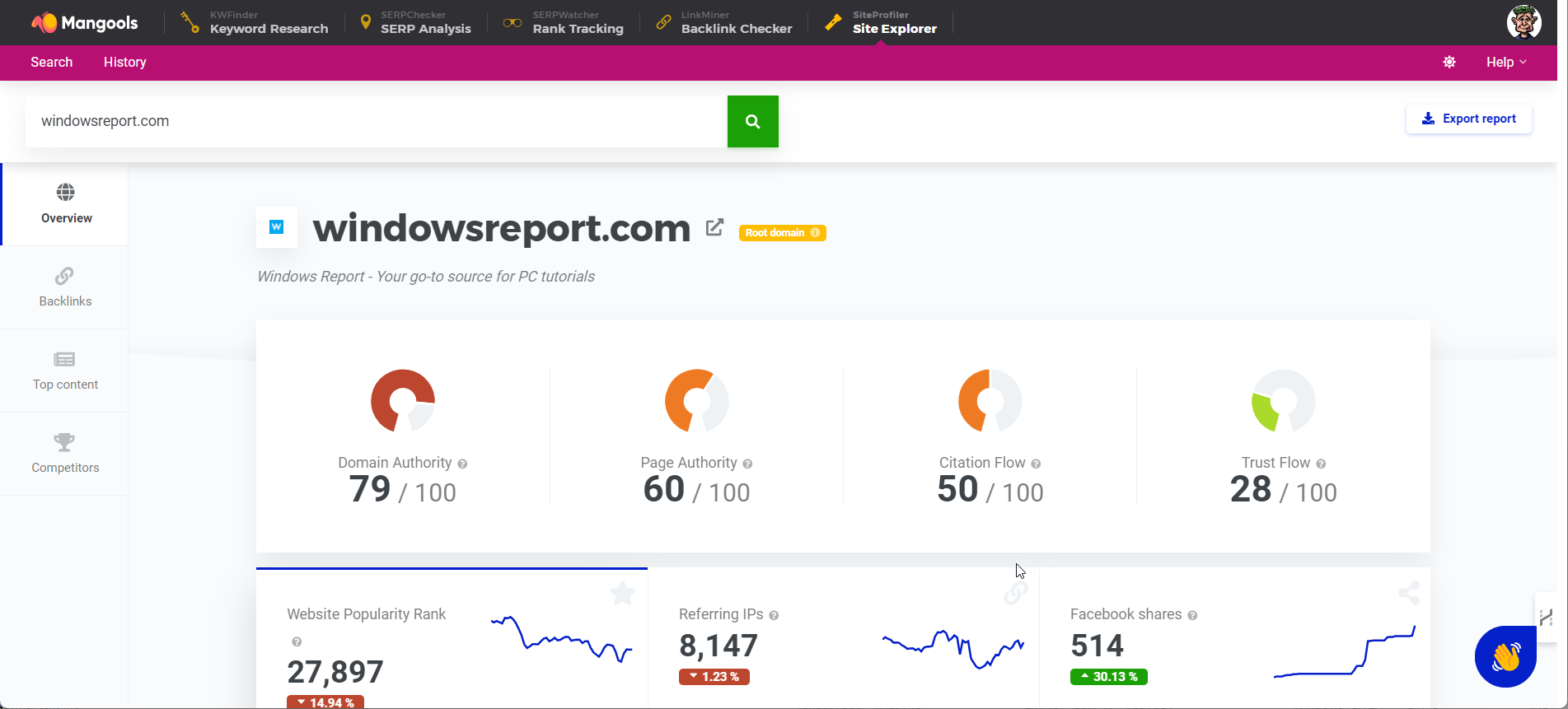
Task: Click the Website Popularity Rank sparkline
Action: pos(562,639)
